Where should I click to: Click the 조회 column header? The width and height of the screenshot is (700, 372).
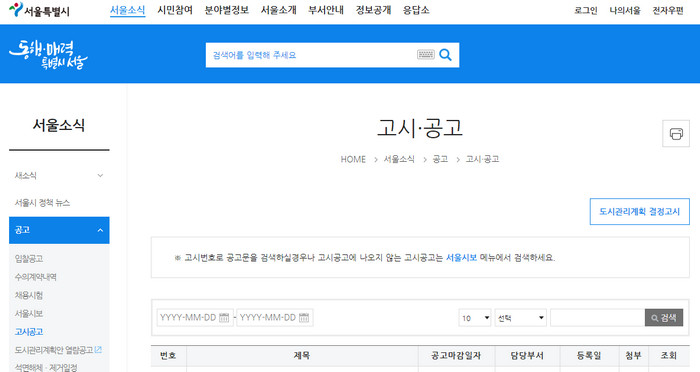click(669, 355)
